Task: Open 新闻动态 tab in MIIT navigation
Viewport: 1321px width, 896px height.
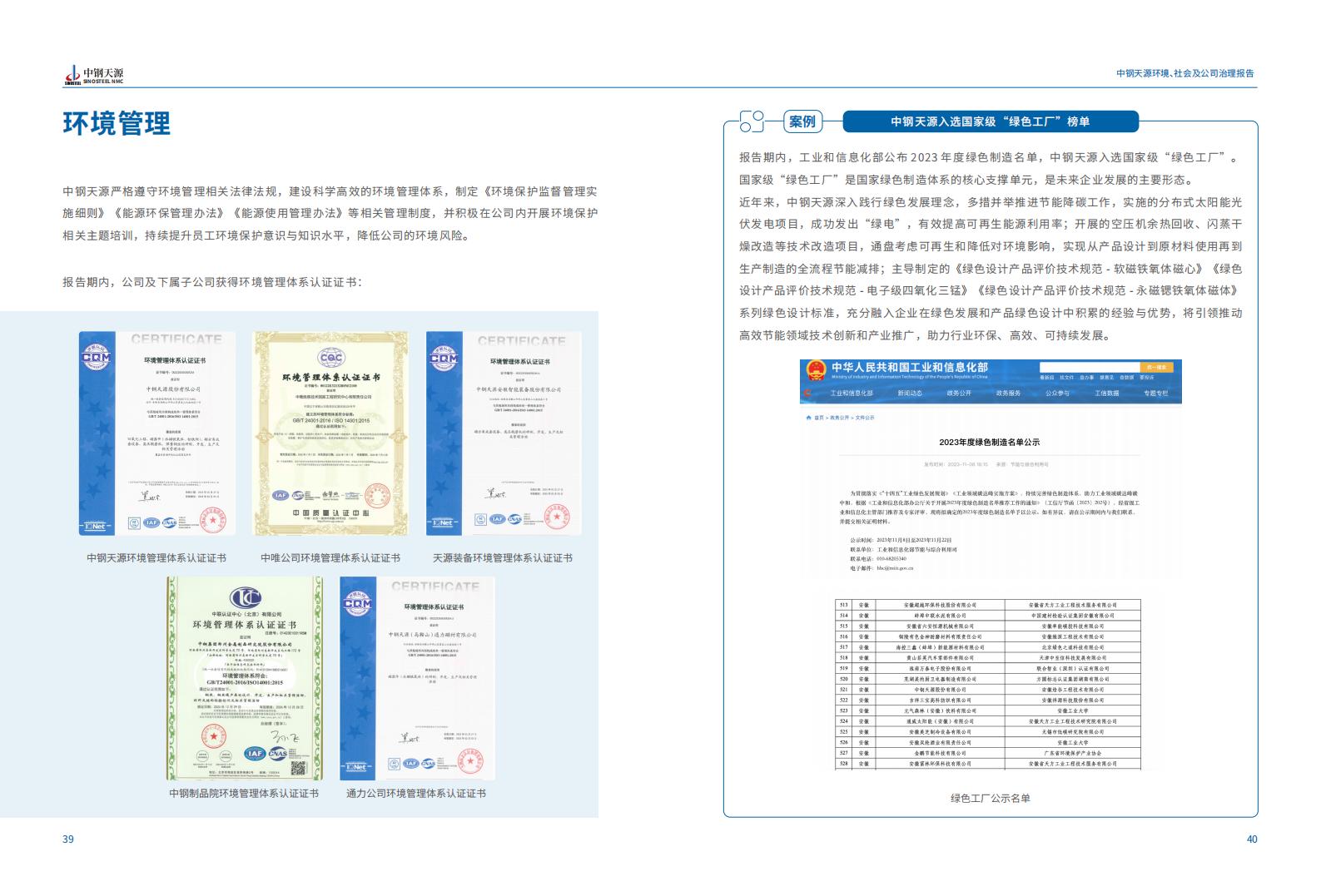Action: click(x=909, y=394)
